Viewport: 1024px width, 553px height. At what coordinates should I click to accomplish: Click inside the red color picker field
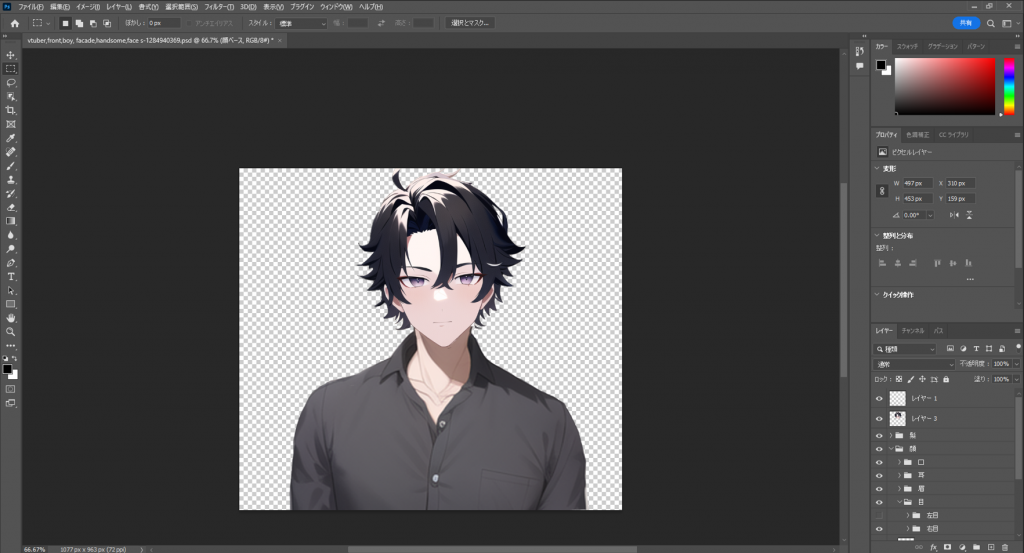[945, 85]
